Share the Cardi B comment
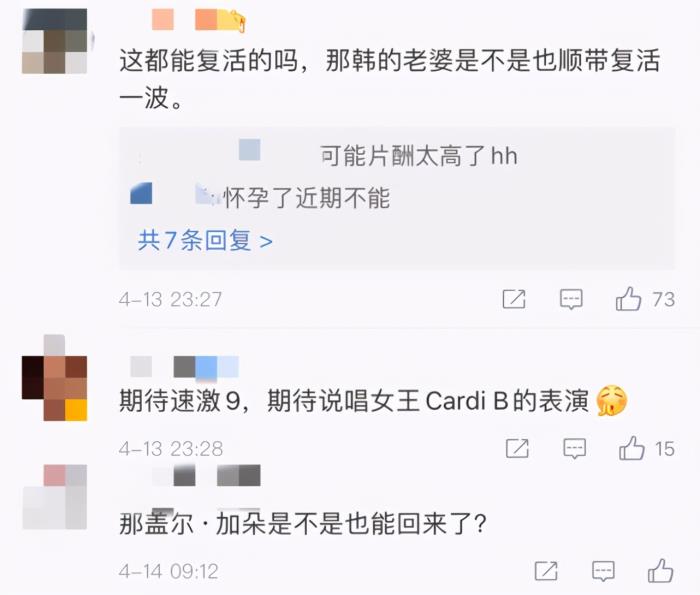This screenshot has width=700, height=595. [x=517, y=448]
